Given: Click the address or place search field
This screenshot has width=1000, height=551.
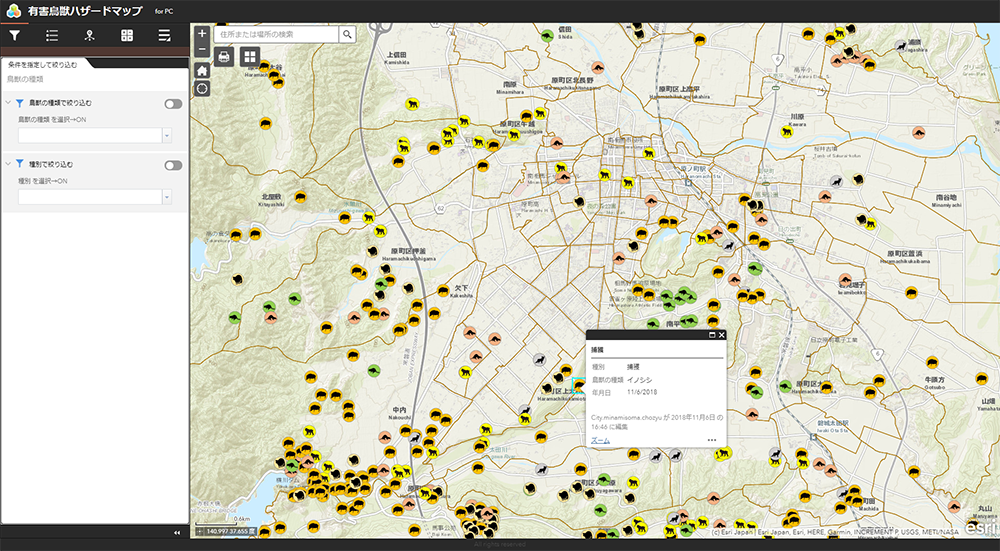Looking at the screenshot, I should 275,34.
